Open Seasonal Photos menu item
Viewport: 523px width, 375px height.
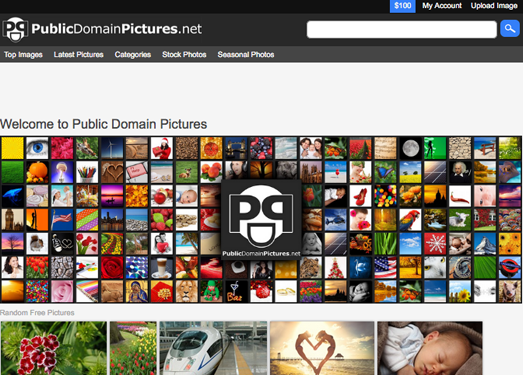pyautogui.click(x=246, y=54)
